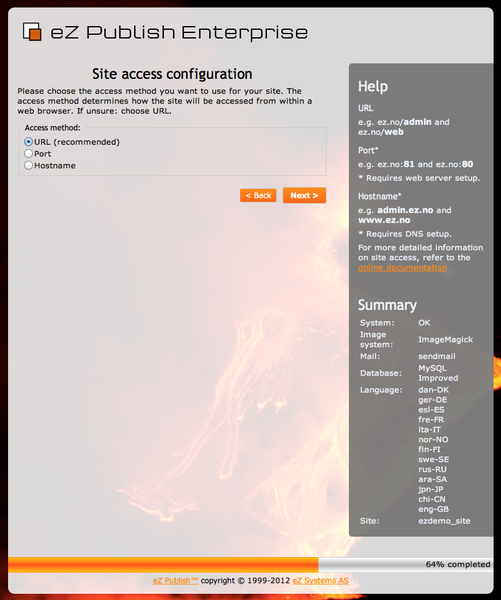Click the 'Hostname*' help subheading
This screenshot has height=600, width=501.
(380, 196)
